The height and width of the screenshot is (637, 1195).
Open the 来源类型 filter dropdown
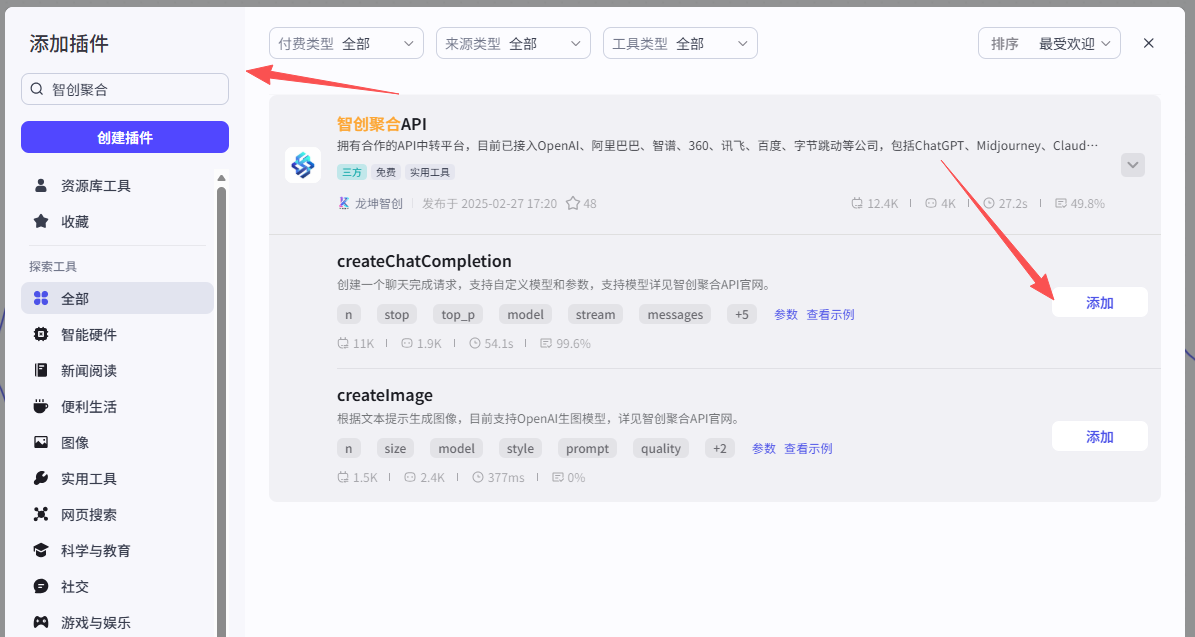[513, 43]
